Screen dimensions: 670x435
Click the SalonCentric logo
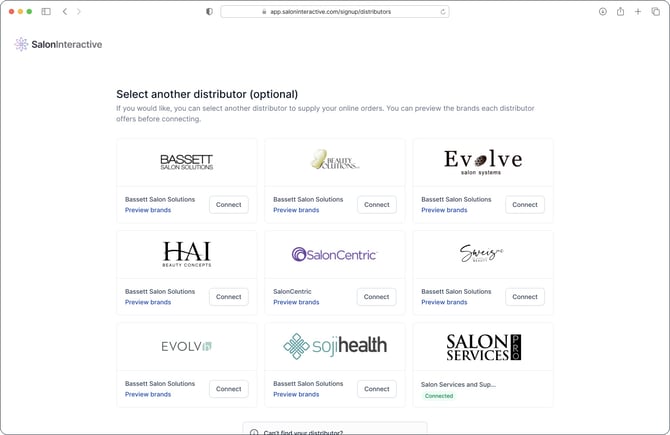click(x=335, y=254)
